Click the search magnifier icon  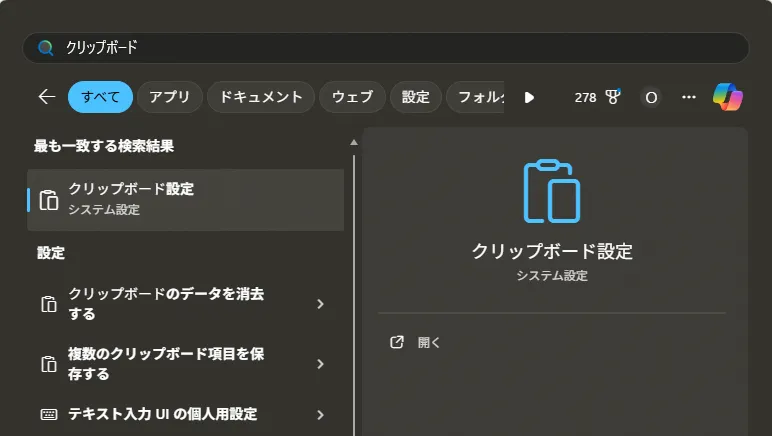point(45,48)
